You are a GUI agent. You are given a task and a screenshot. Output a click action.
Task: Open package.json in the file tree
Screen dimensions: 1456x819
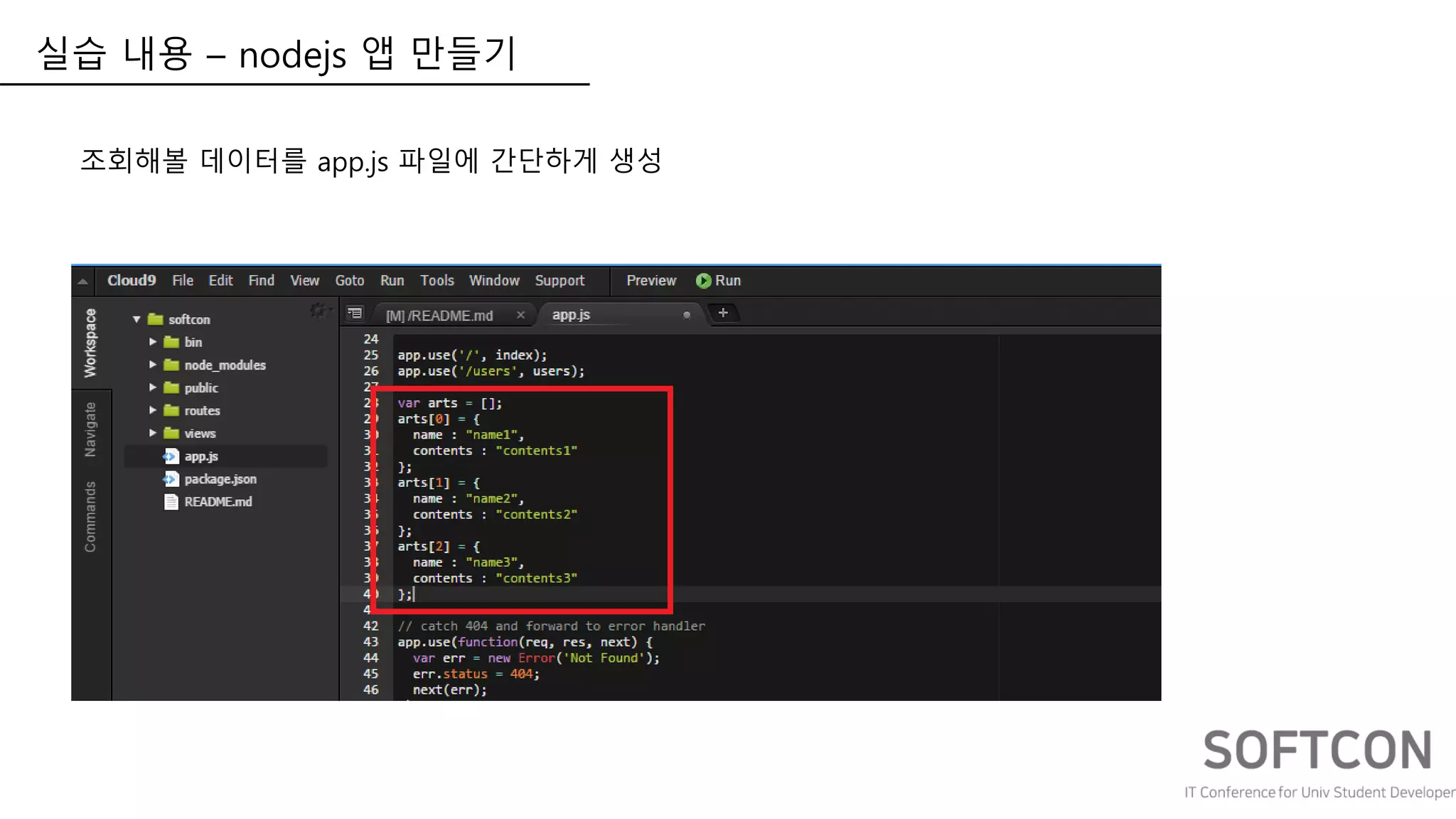click(220, 479)
